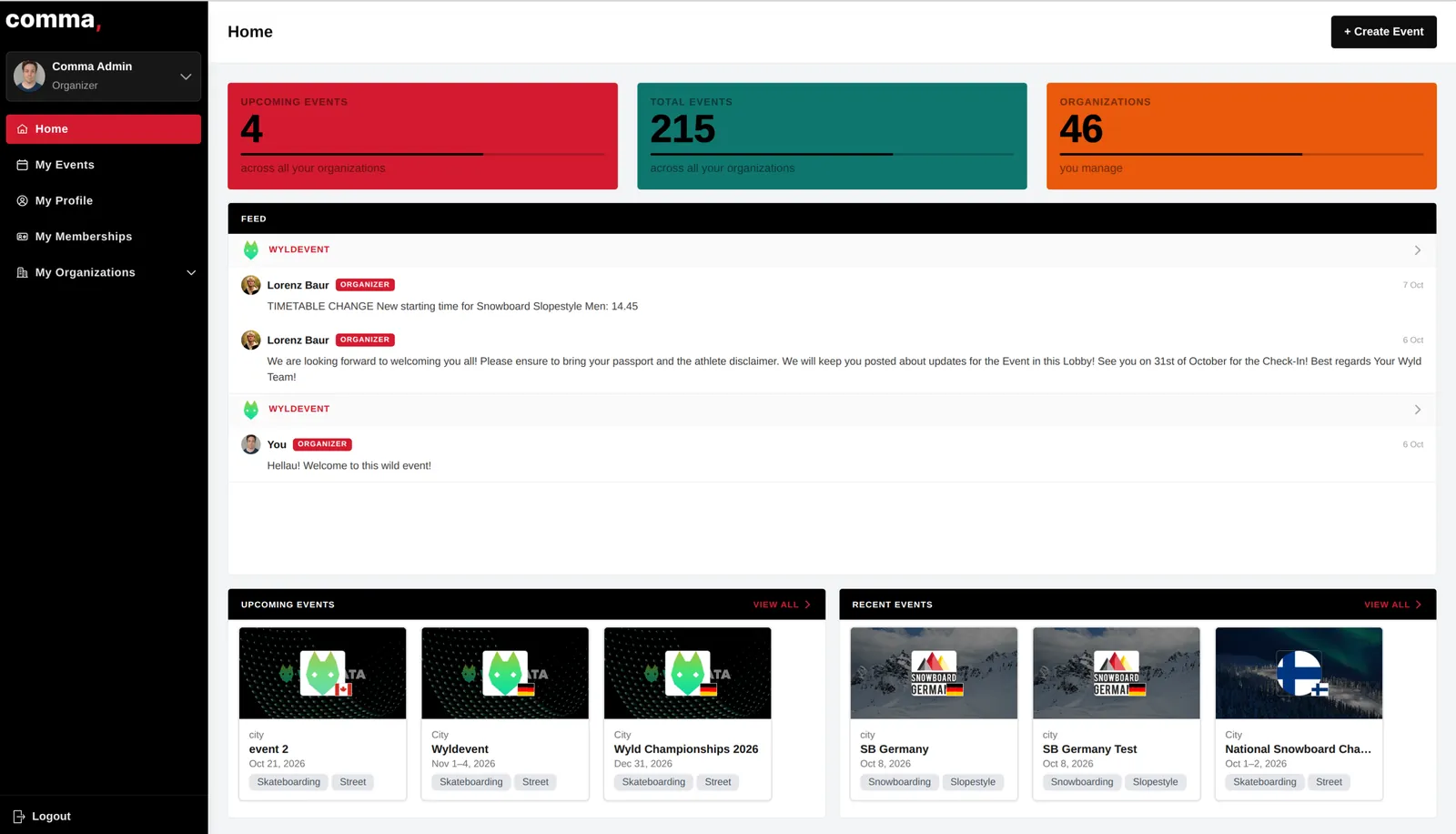Image resolution: width=1456 pixels, height=834 pixels.
Task: Click the Create Event button
Action: [1383, 32]
